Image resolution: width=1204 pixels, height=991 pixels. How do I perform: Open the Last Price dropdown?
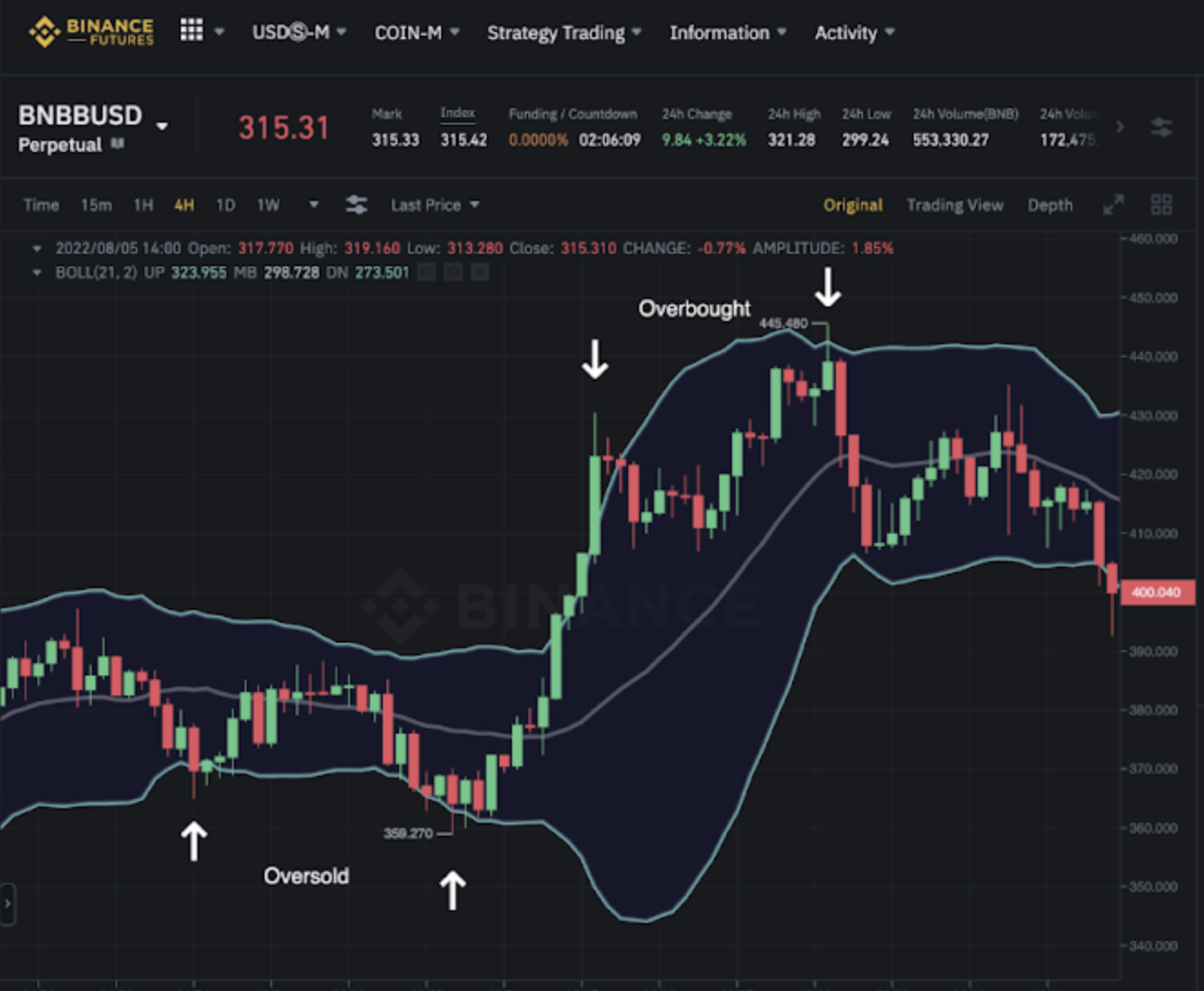coord(435,205)
